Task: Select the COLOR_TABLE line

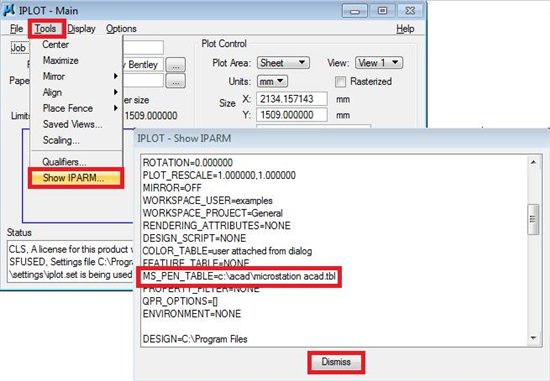Action: pos(227,251)
